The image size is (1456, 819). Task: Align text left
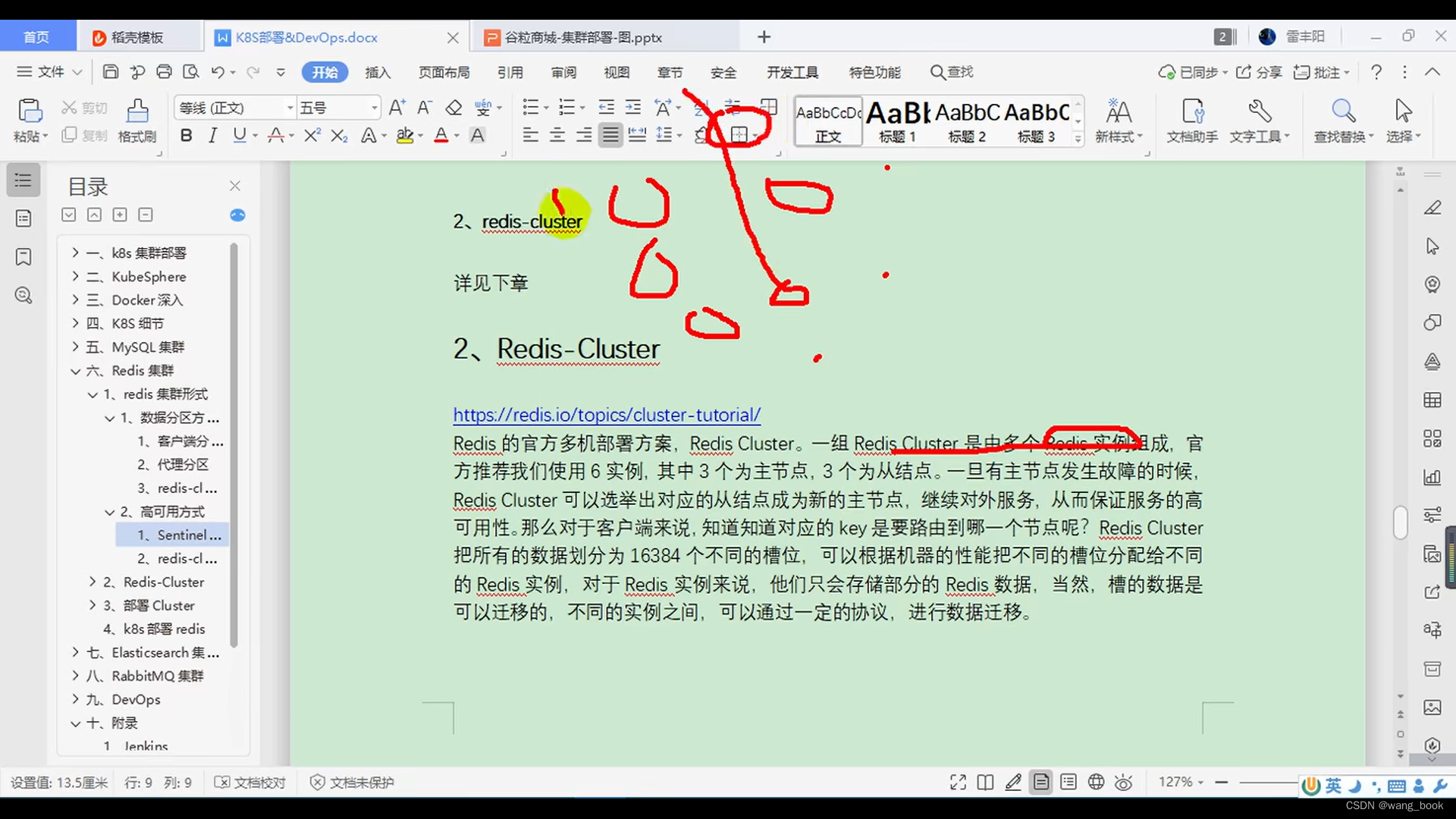(x=530, y=136)
